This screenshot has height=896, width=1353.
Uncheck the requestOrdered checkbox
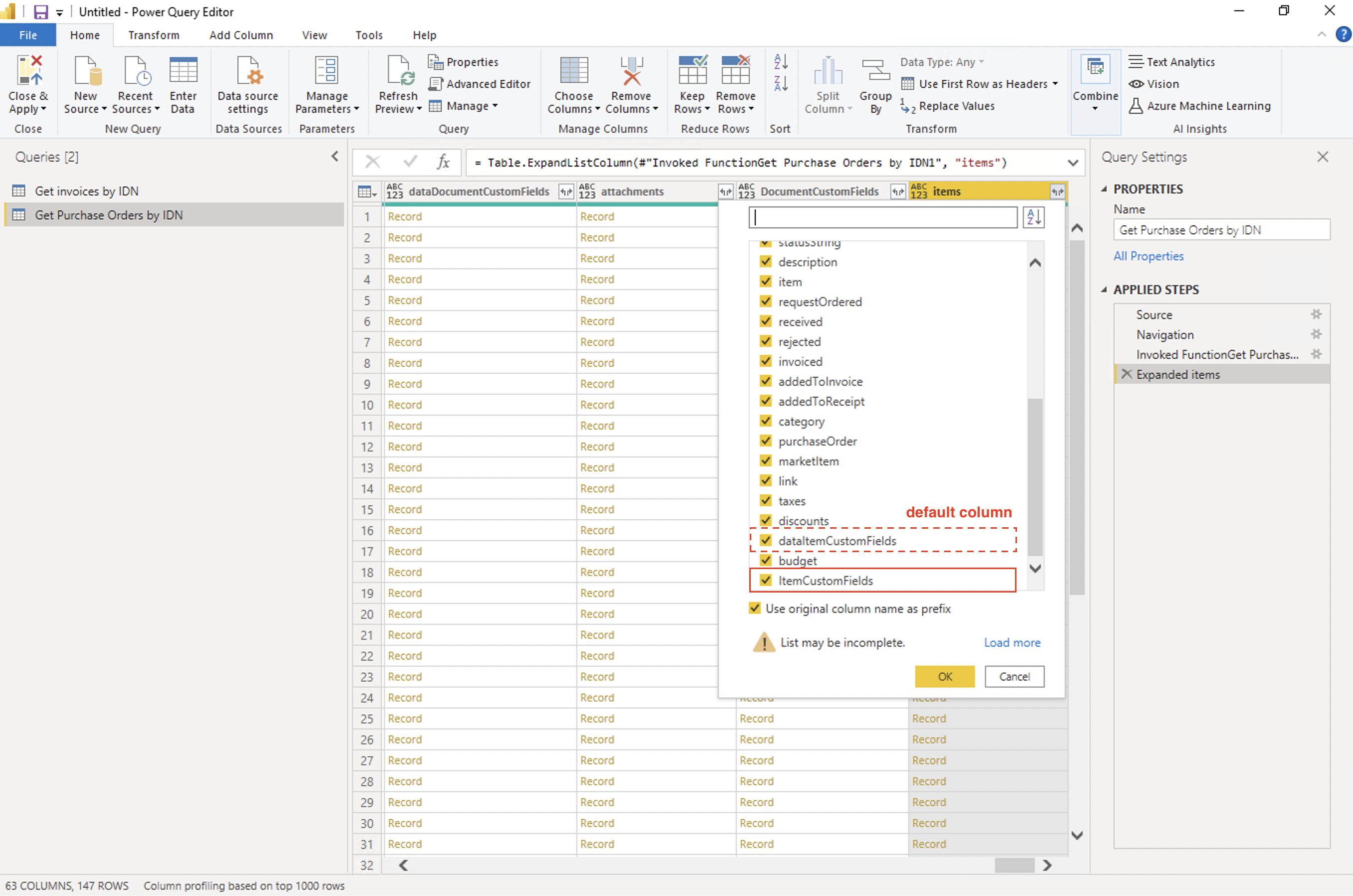pos(766,301)
